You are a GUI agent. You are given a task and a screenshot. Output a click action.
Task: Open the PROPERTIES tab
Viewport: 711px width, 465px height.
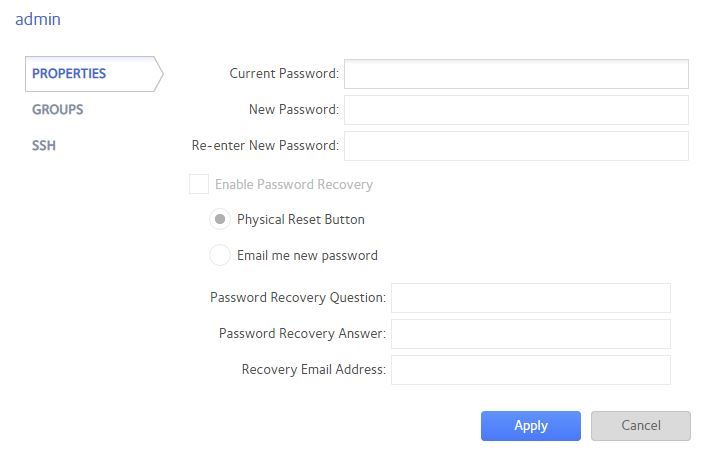69,74
